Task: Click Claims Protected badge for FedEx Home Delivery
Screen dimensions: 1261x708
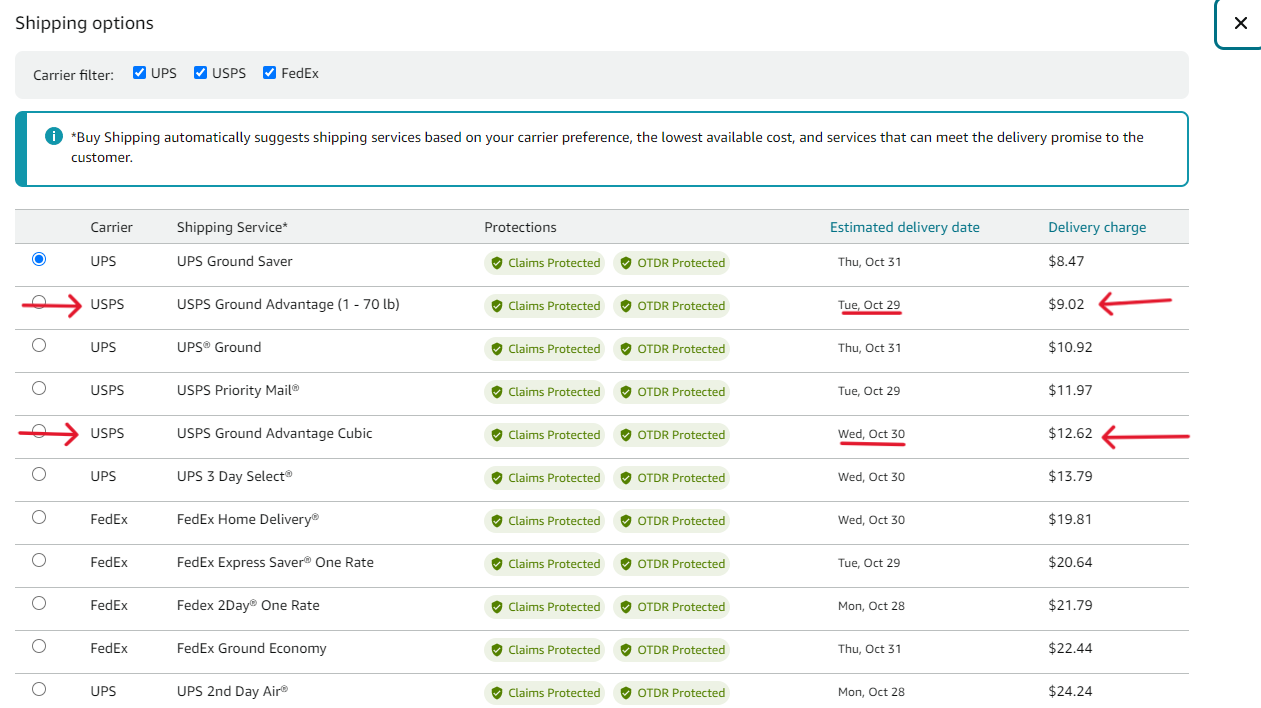Action: point(545,521)
